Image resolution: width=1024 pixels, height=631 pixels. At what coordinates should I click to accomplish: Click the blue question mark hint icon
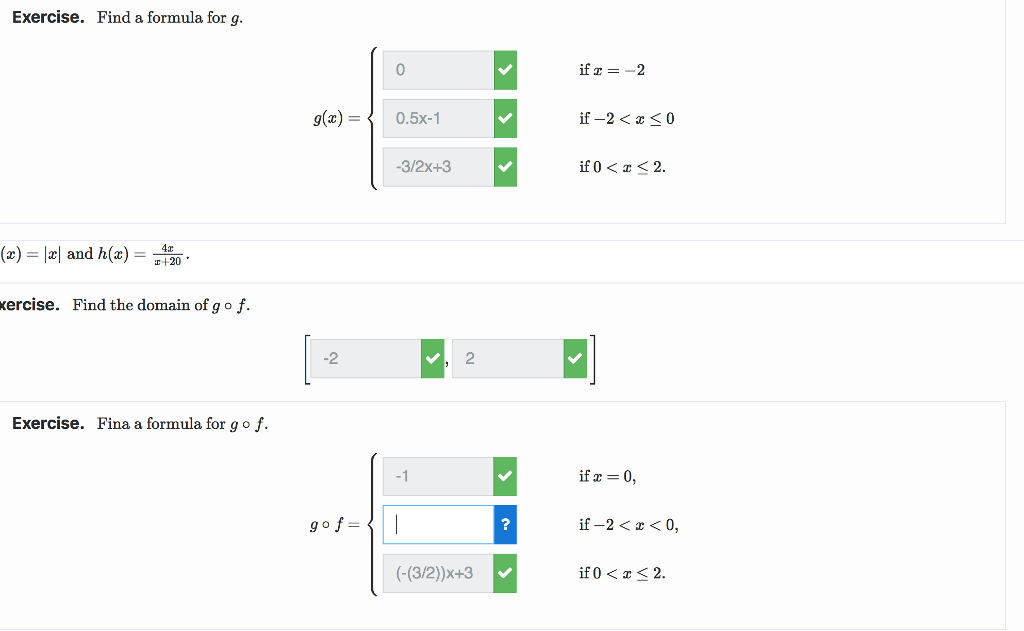(504, 524)
